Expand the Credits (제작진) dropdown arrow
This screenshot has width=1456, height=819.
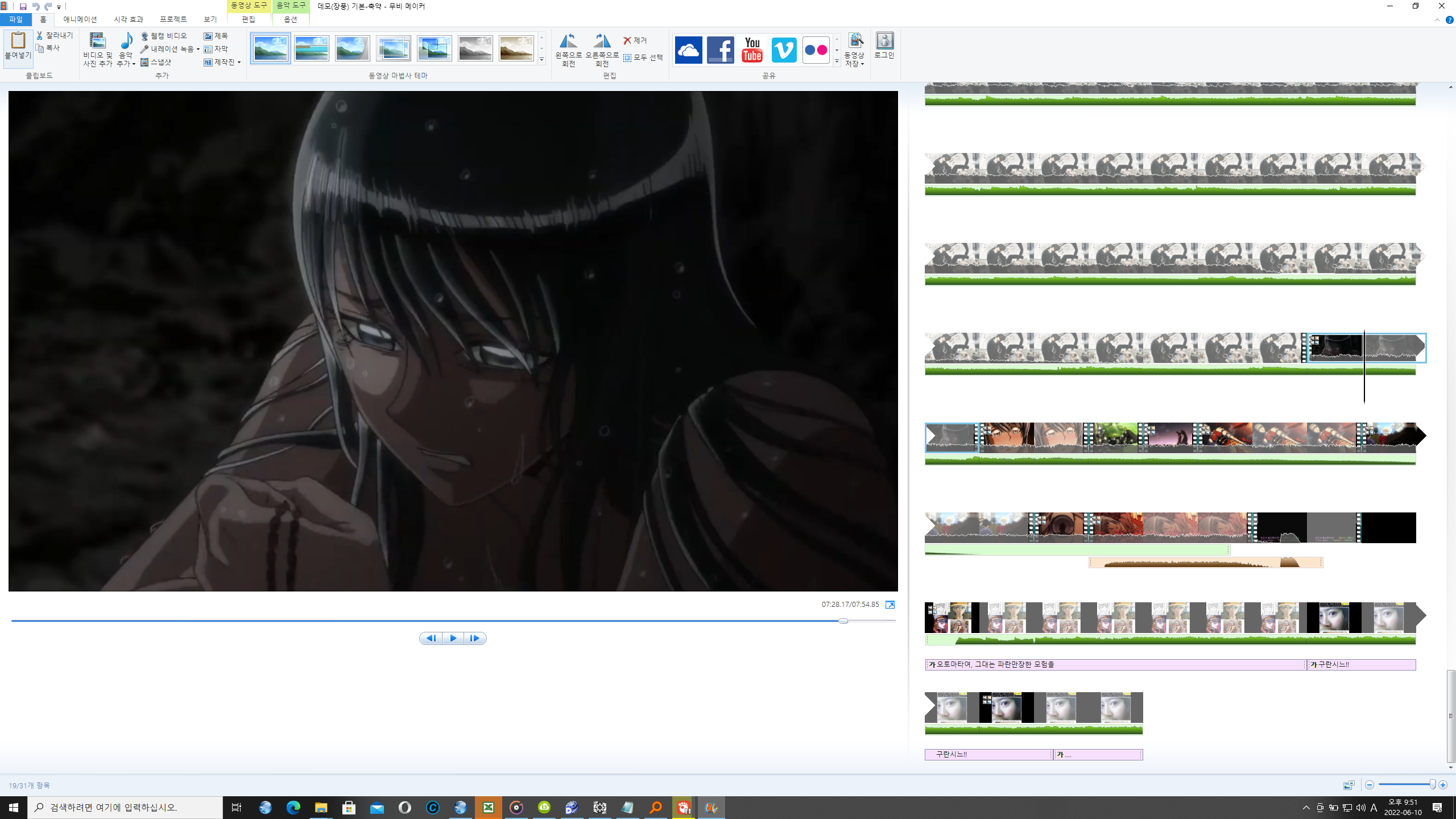click(239, 62)
